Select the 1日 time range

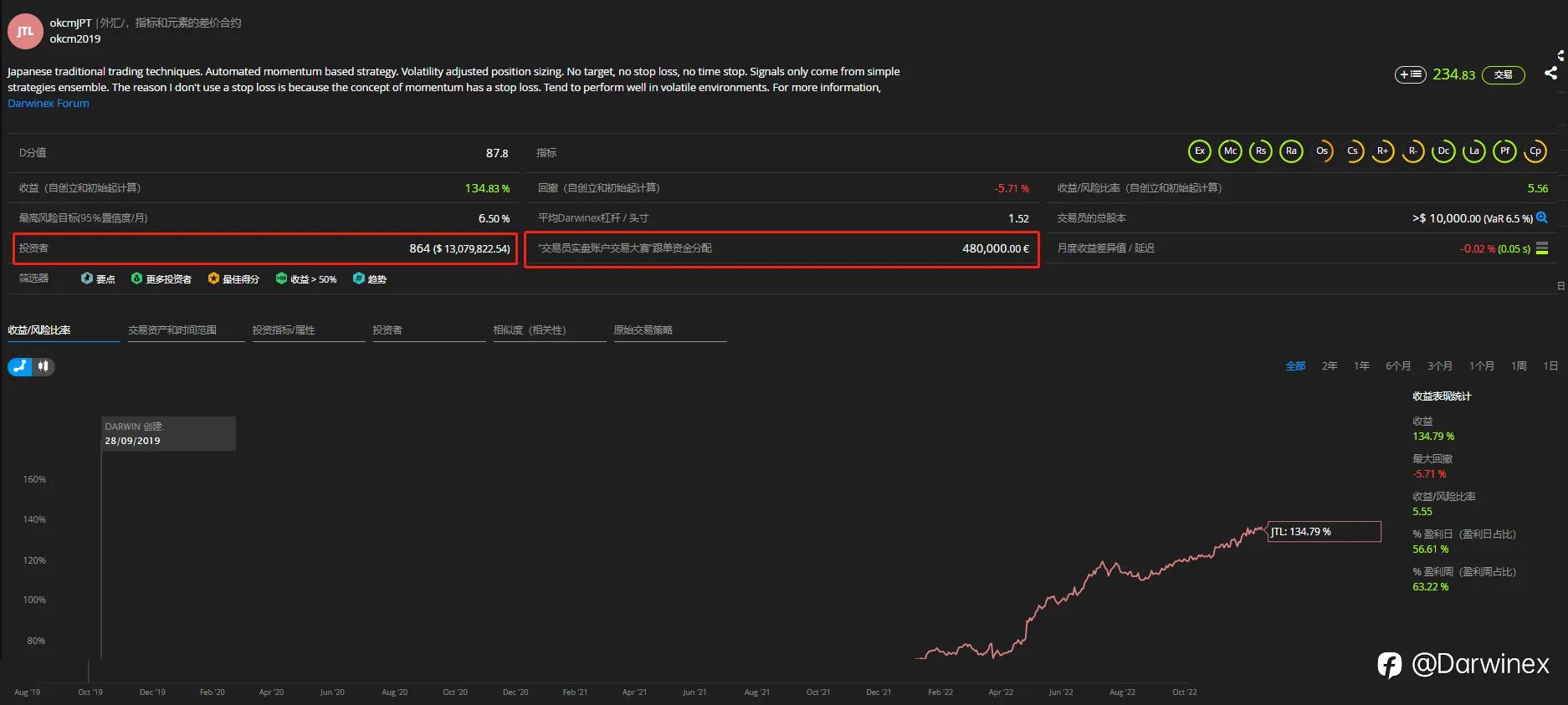coord(1550,366)
